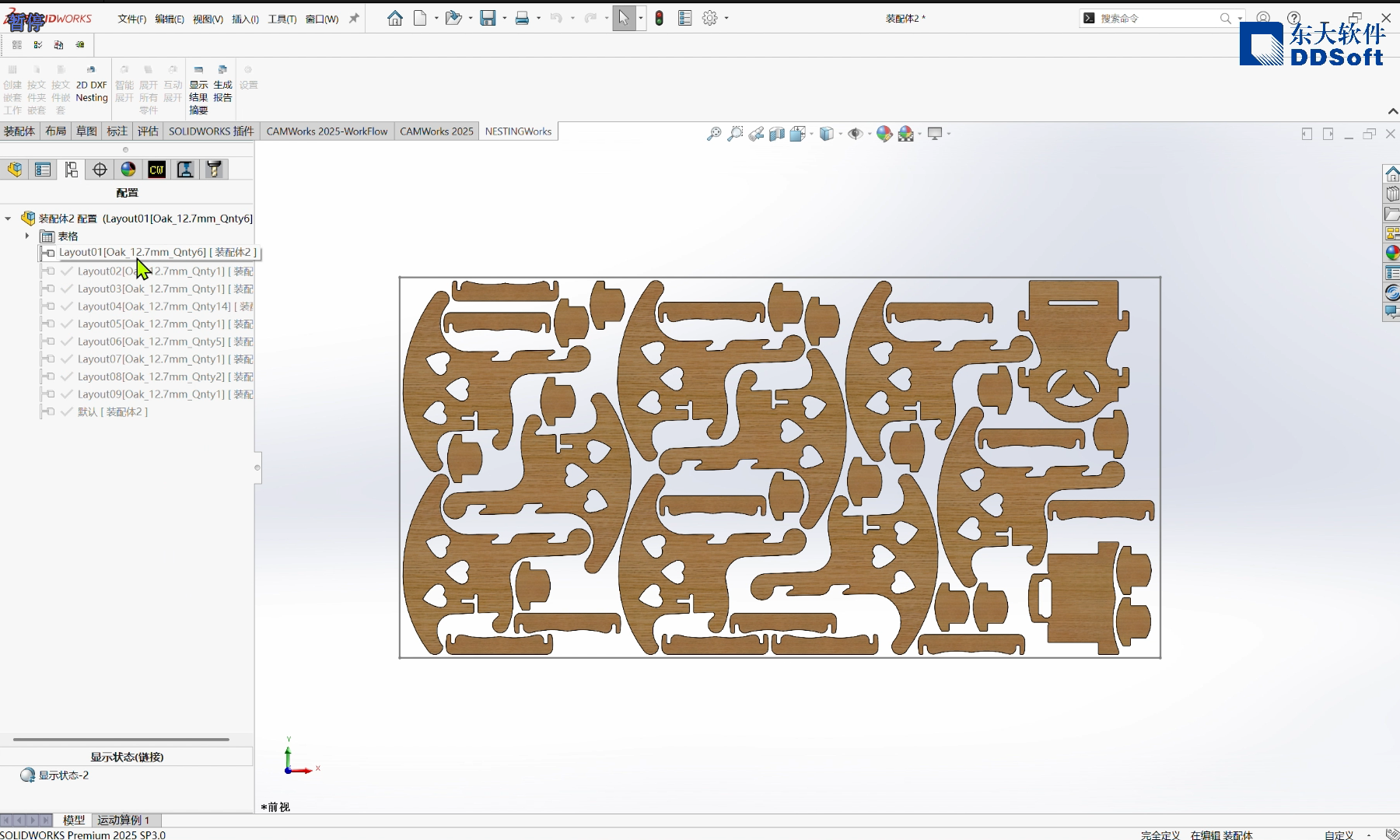Screen dimensions: 1400x840
Task: Open File Explorer folder in task pane
Action: pyautogui.click(x=1392, y=214)
